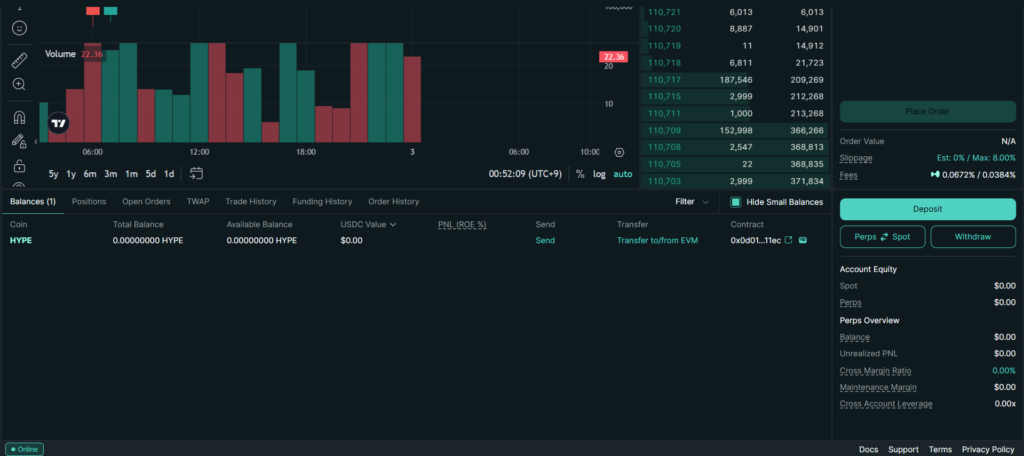Switch to the Positions tab
1024x456 pixels.
pos(89,202)
